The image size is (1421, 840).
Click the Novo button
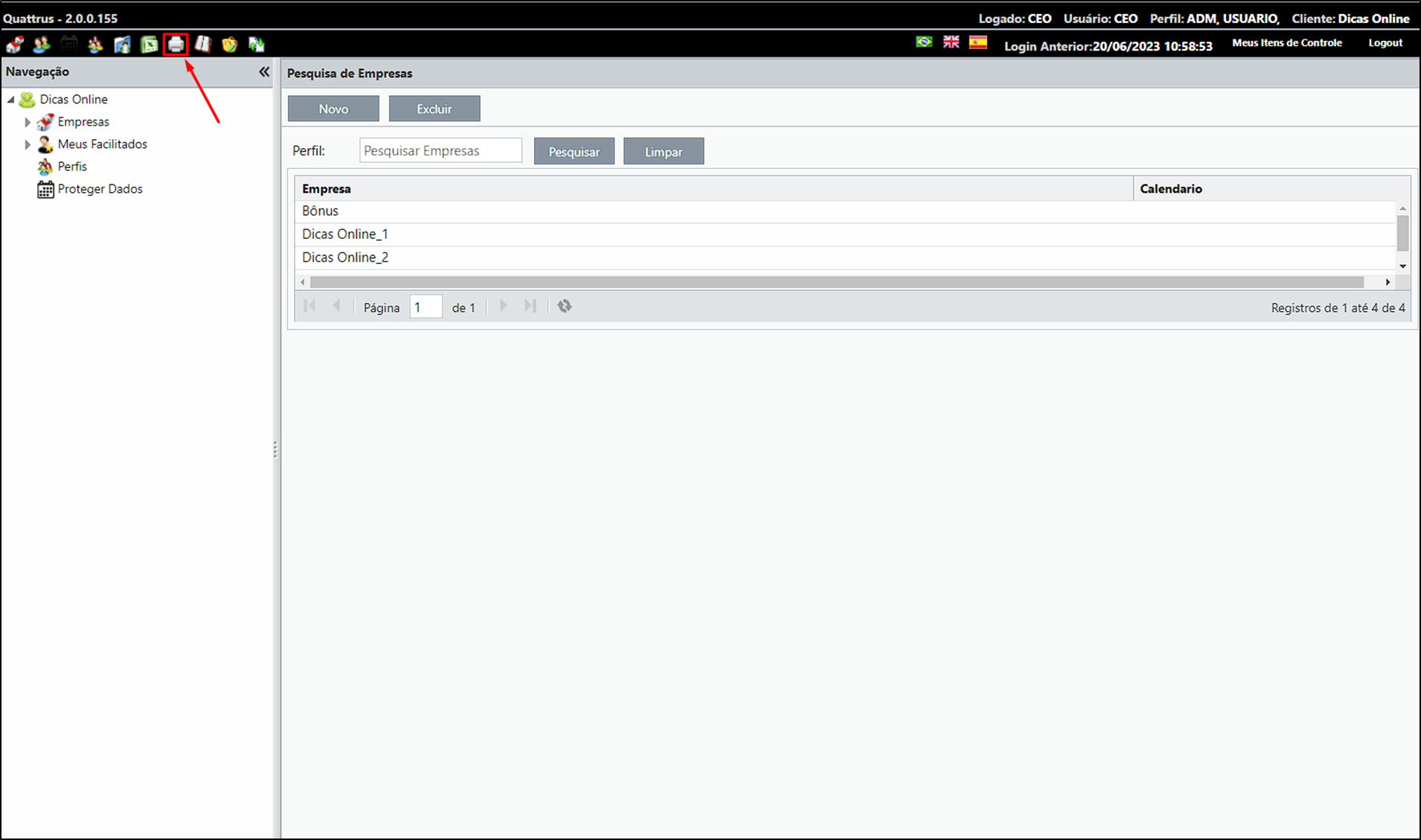tap(333, 109)
